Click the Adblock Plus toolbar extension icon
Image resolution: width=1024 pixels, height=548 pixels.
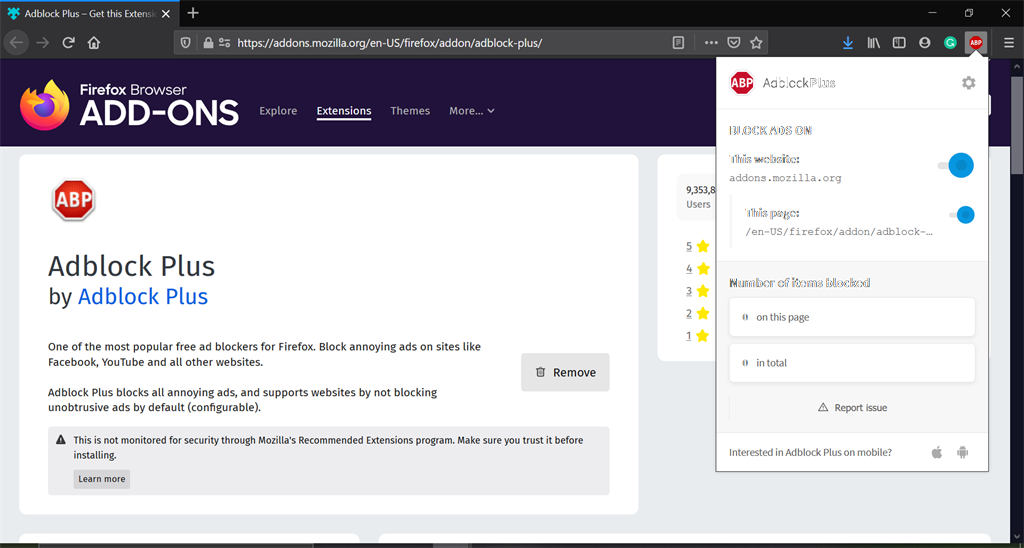click(976, 42)
